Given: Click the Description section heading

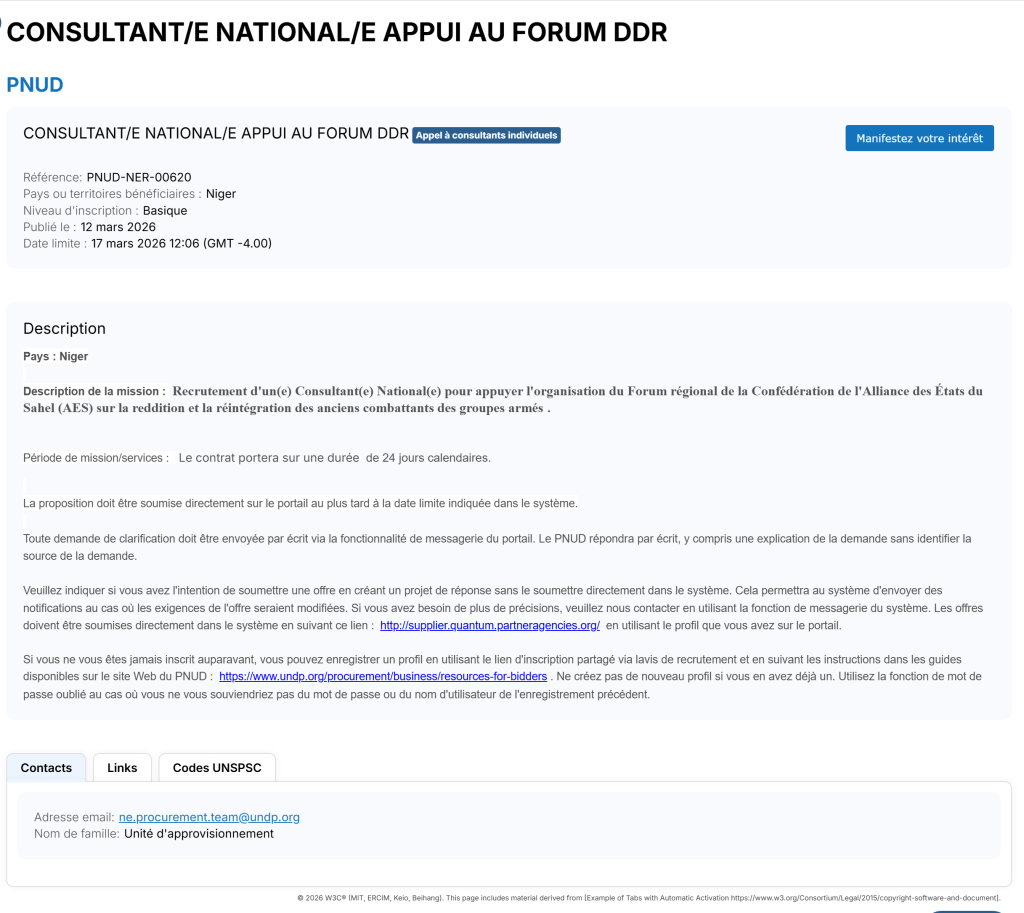Looking at the screenshot, I should click(x=64, y=328).
